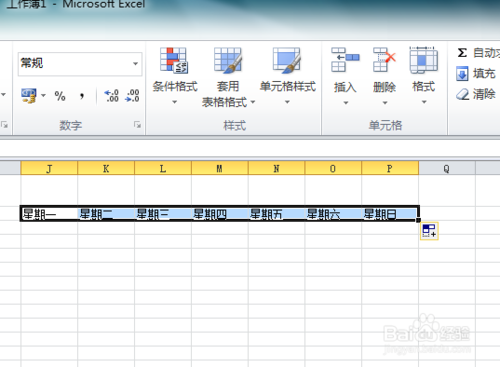The image size is (500, 367).
Task: Select column M header
Action: tap(220, 168)
